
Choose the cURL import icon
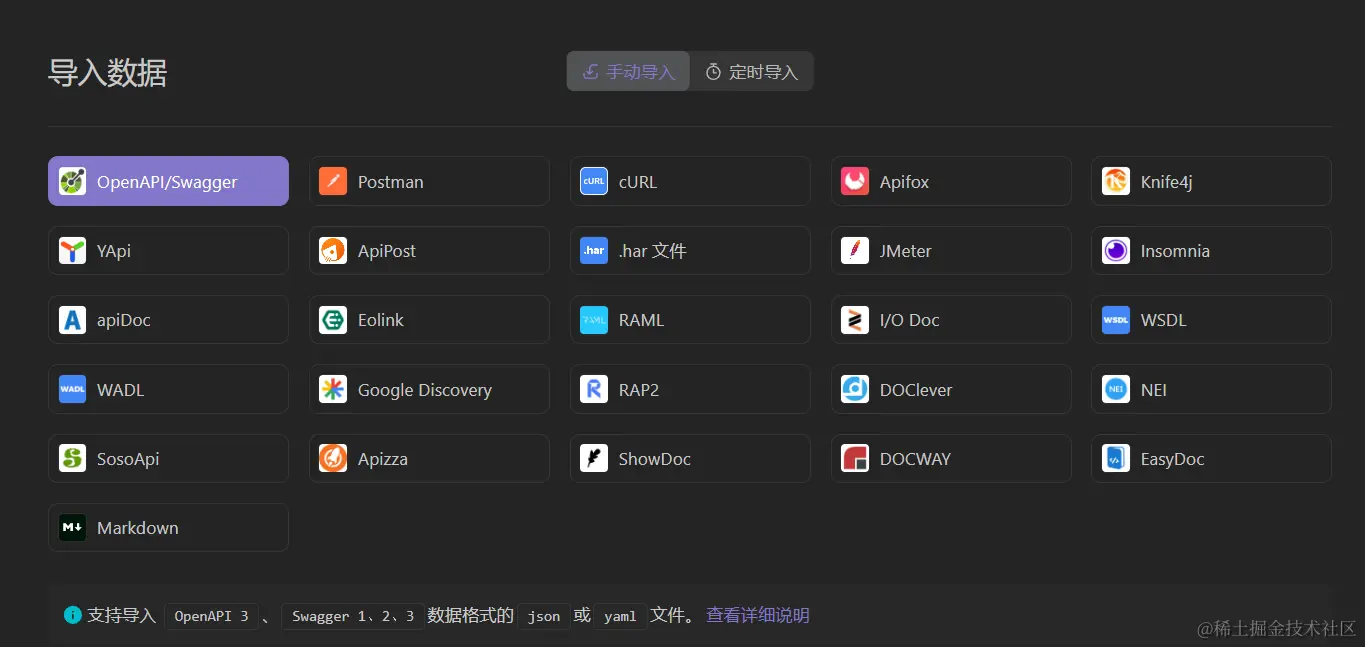594,181
